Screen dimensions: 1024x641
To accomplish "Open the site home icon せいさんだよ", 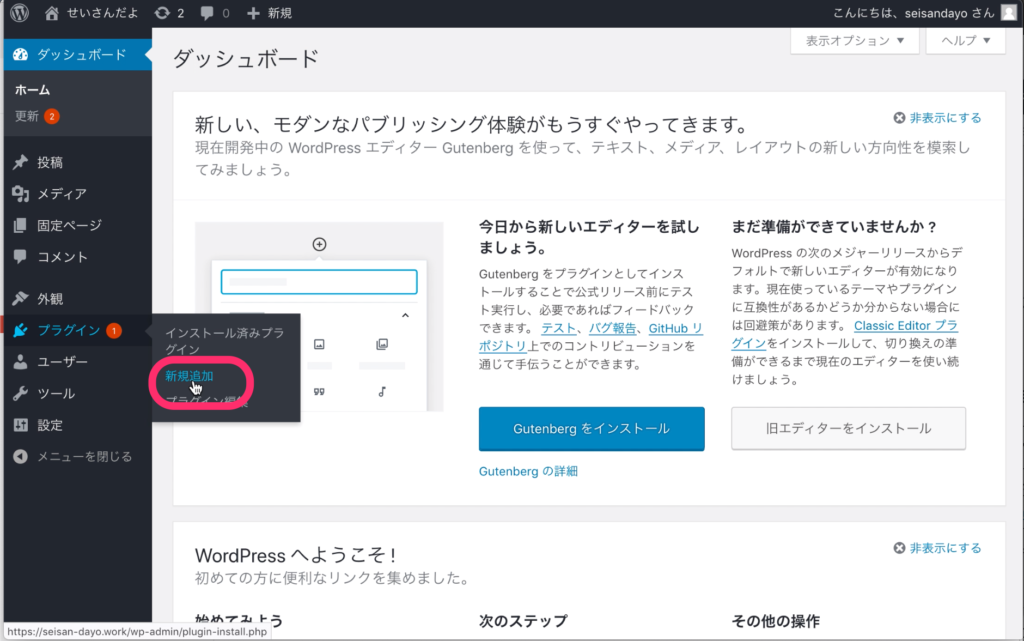I will pyautogui.click(x=52, y=14).
